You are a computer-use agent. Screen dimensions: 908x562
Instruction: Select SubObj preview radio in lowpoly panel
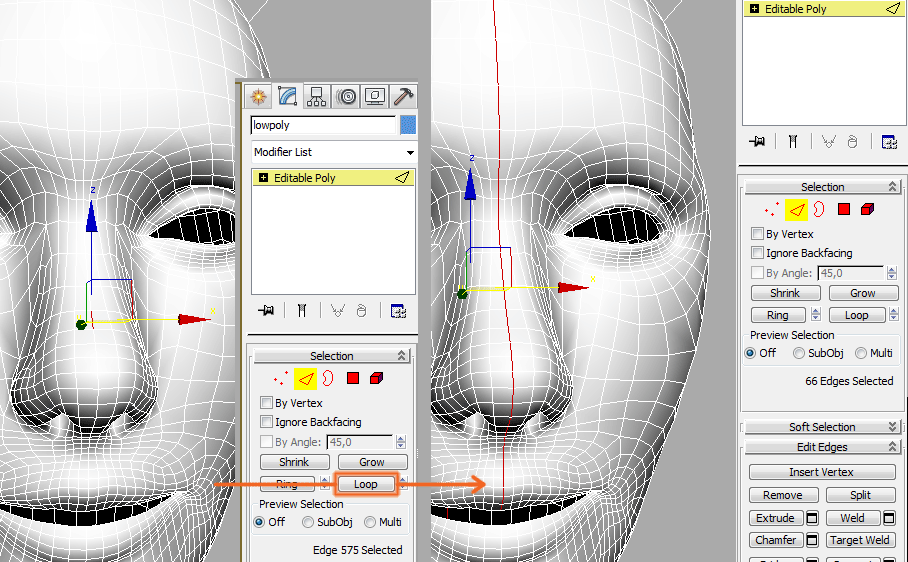click(308, 522)
